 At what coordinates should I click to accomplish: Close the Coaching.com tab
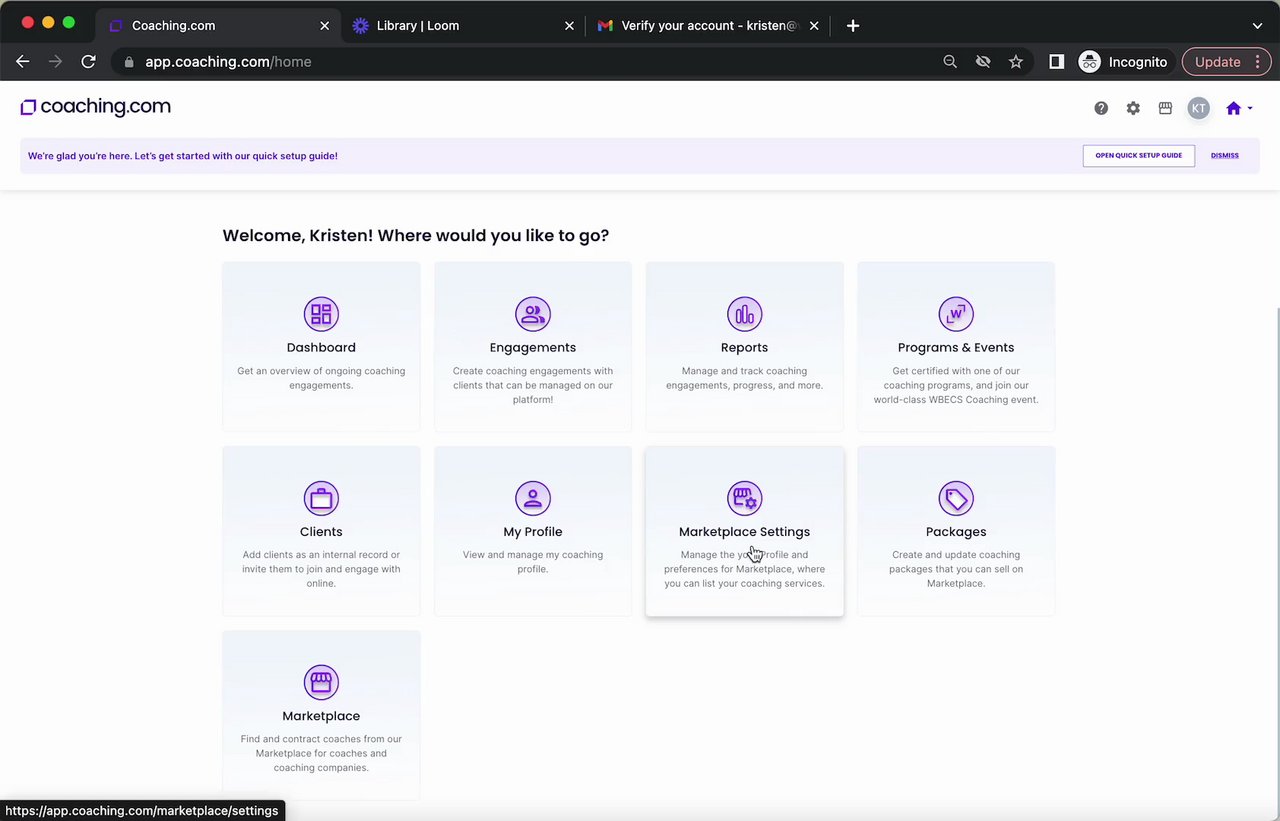click(x=324, y=26)
